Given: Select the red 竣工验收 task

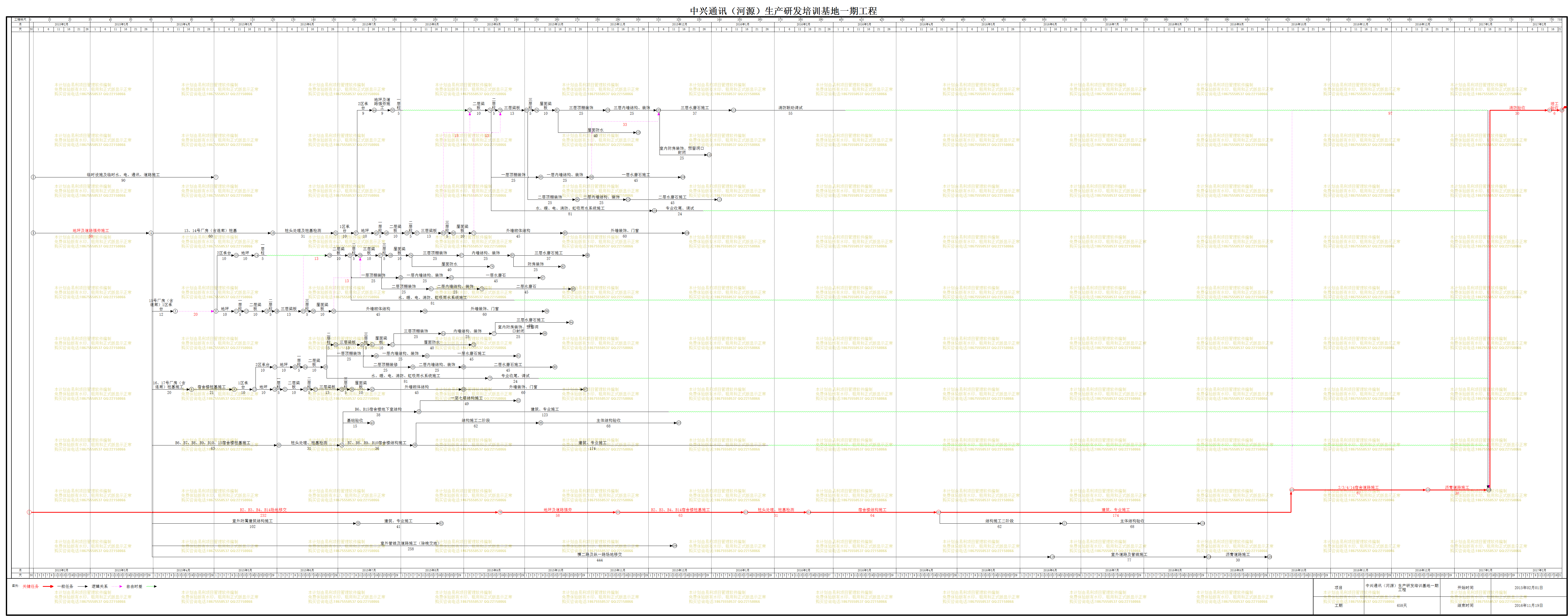Looking at the screenshot, I should [x=1554, y=106].
